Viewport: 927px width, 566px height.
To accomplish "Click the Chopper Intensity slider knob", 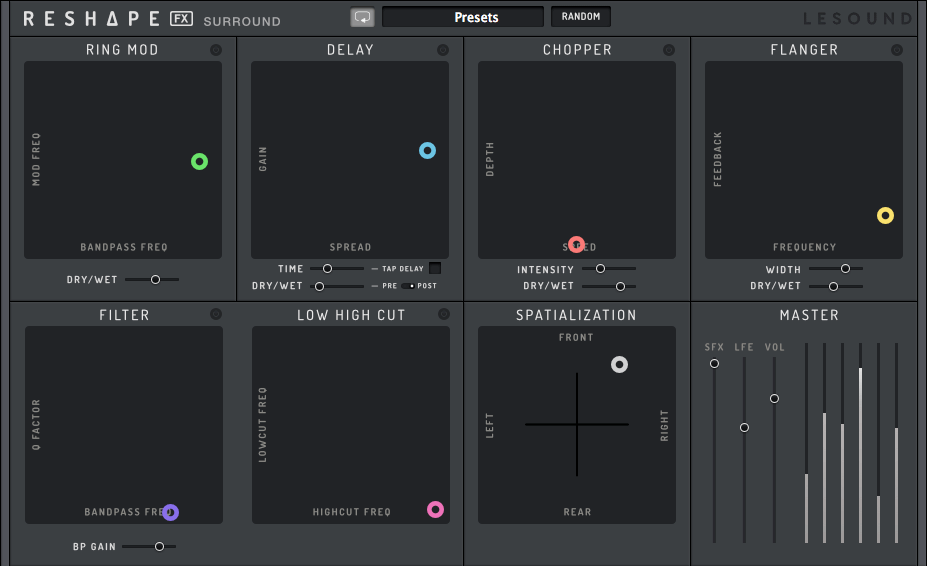I will pyautogui.click(x=600, y=269).
